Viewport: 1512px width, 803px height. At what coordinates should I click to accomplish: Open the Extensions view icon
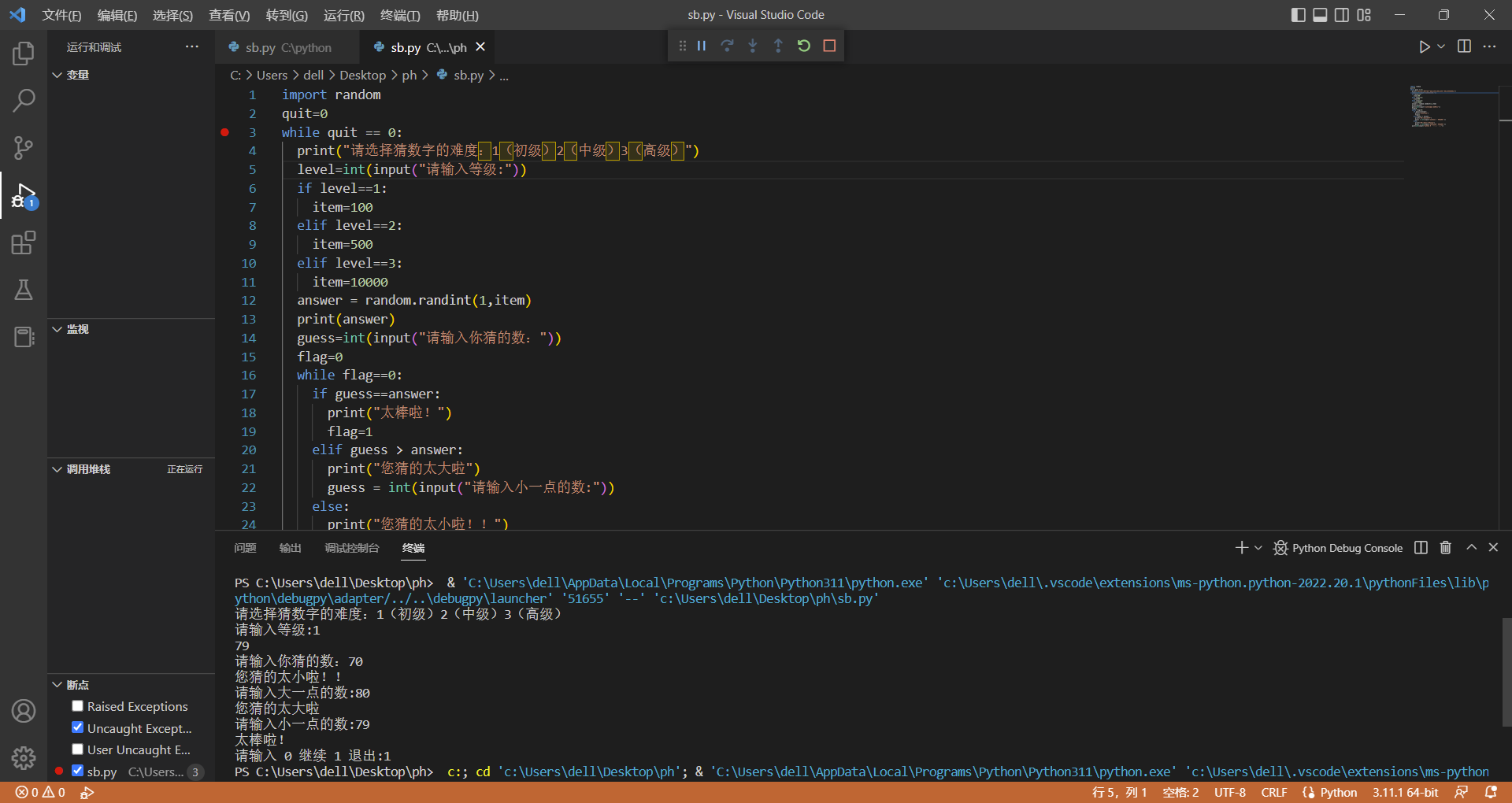(24, 242)
